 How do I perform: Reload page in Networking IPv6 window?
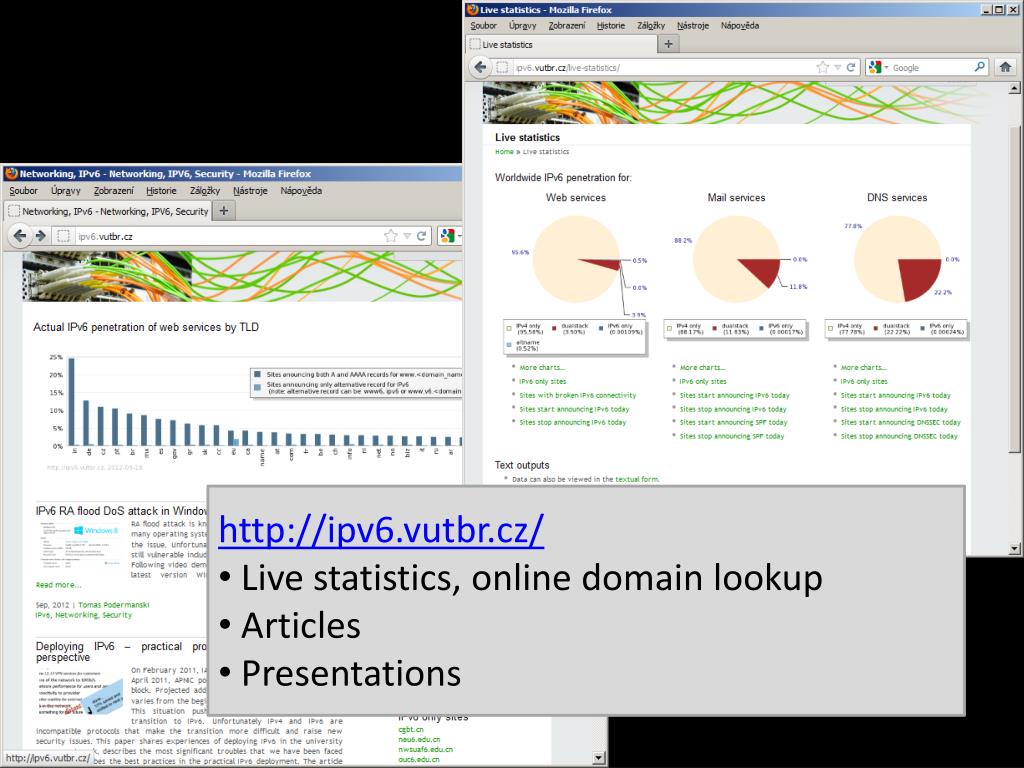(421, 236)
